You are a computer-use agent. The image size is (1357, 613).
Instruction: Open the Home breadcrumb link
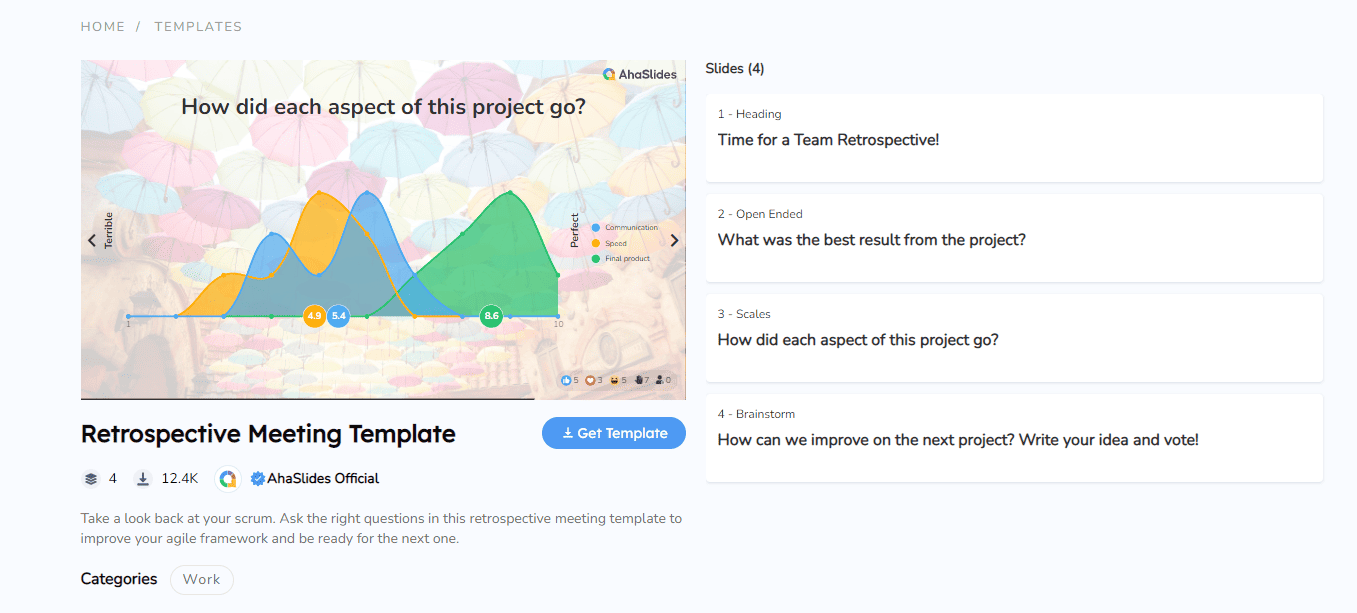pos(103,27)
